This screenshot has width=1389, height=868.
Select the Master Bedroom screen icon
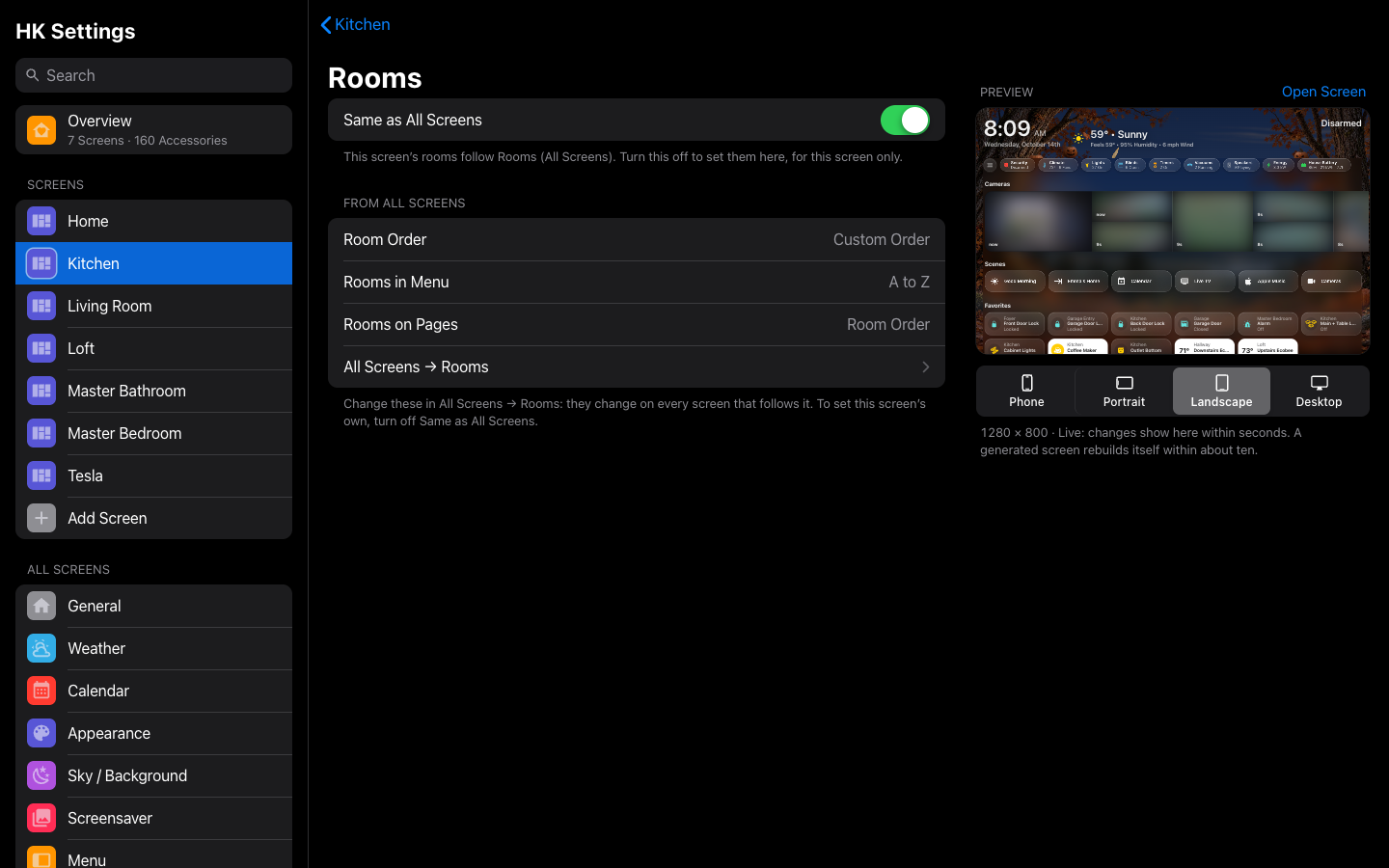pos(41,433)
